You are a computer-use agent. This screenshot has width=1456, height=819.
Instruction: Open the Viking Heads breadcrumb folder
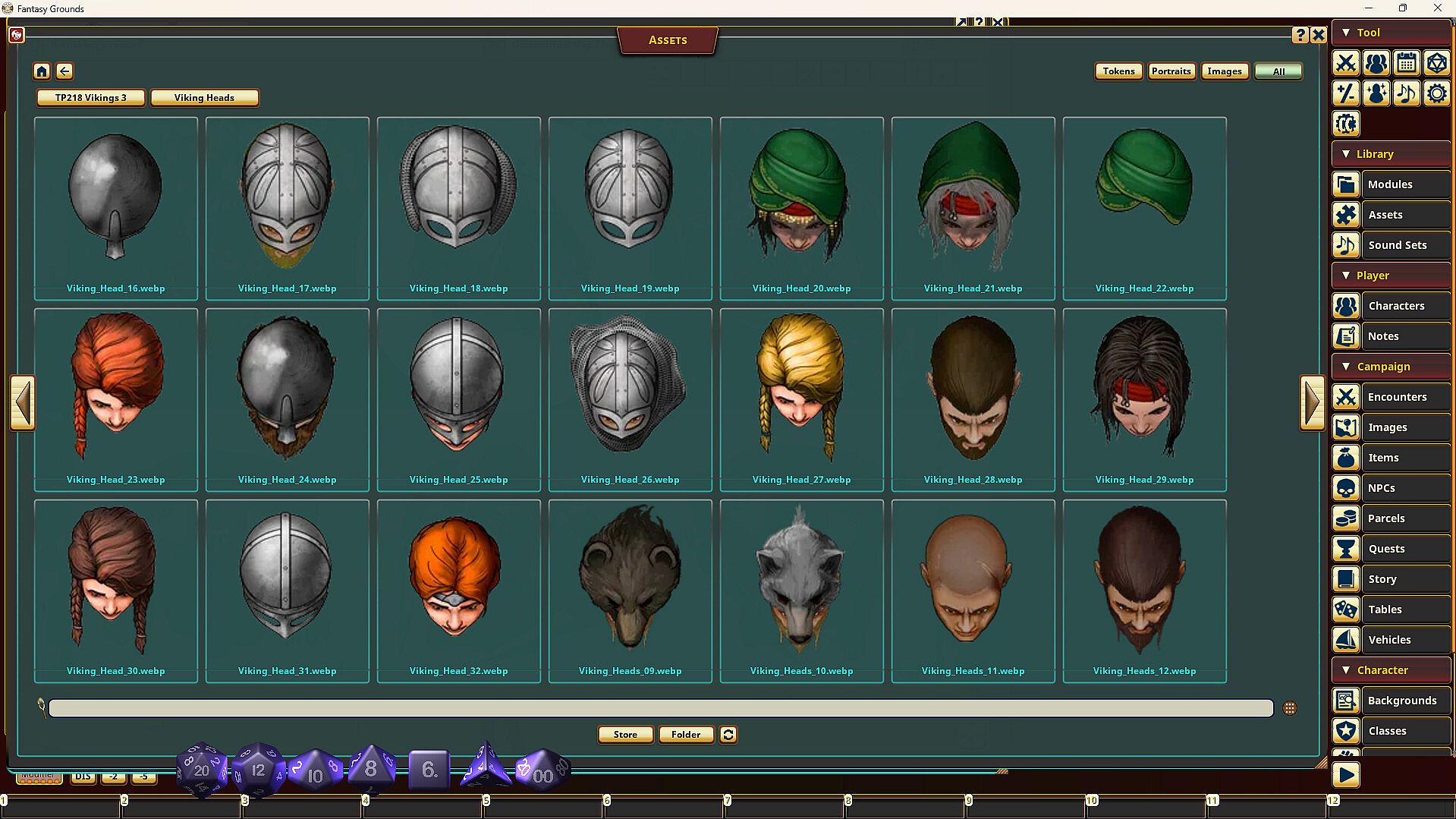coord(204,98)
